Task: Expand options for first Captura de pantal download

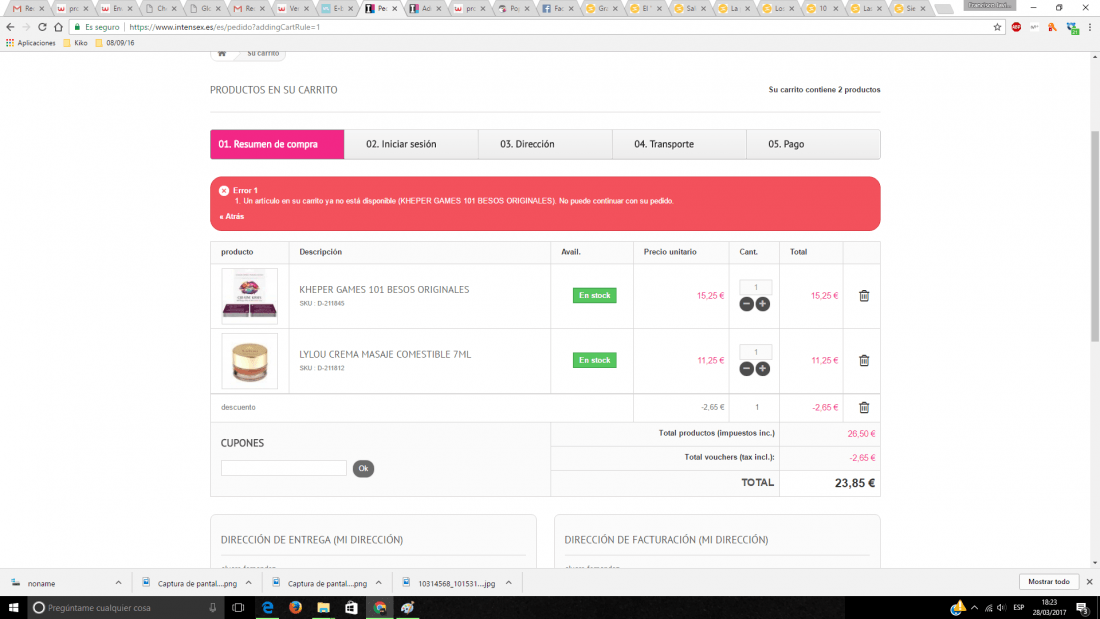Action: tap(248, 583)
